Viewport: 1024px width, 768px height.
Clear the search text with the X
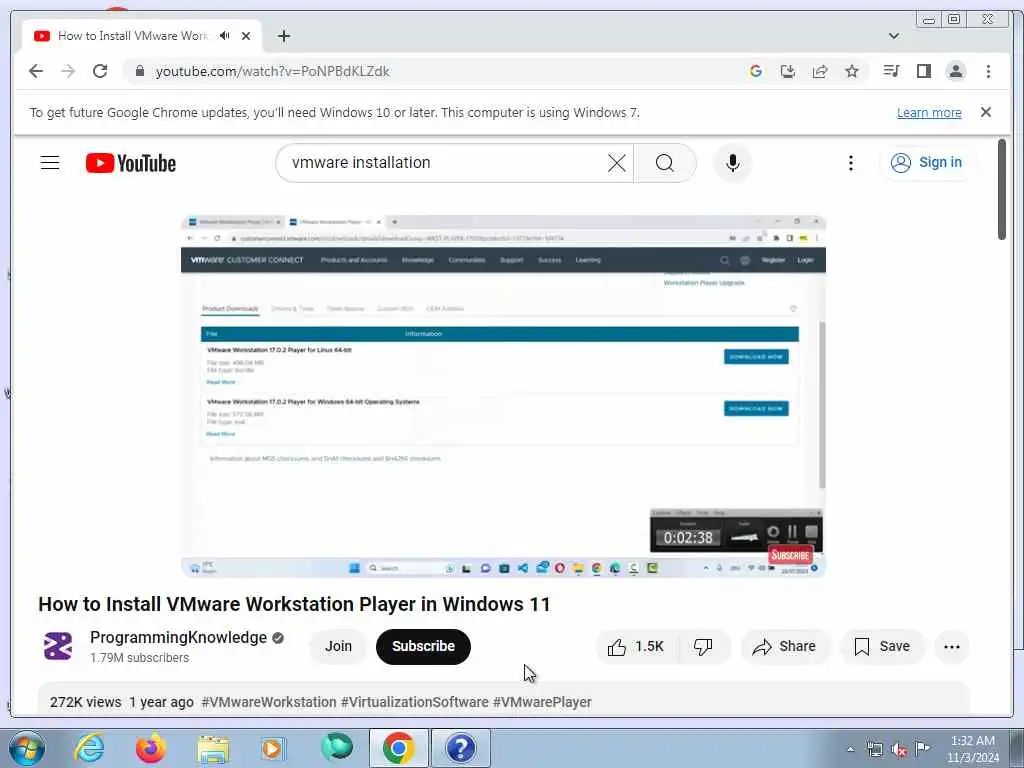point(616,163)
